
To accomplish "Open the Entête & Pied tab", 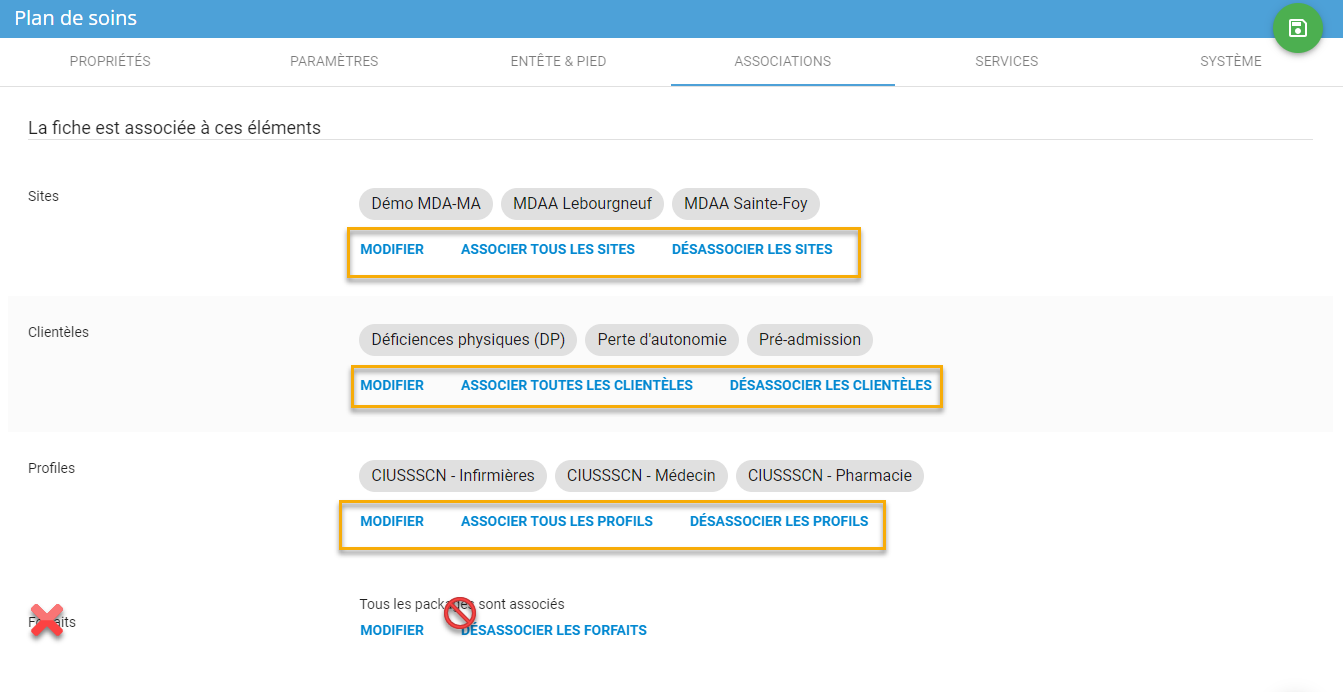I will click(558, 61).
